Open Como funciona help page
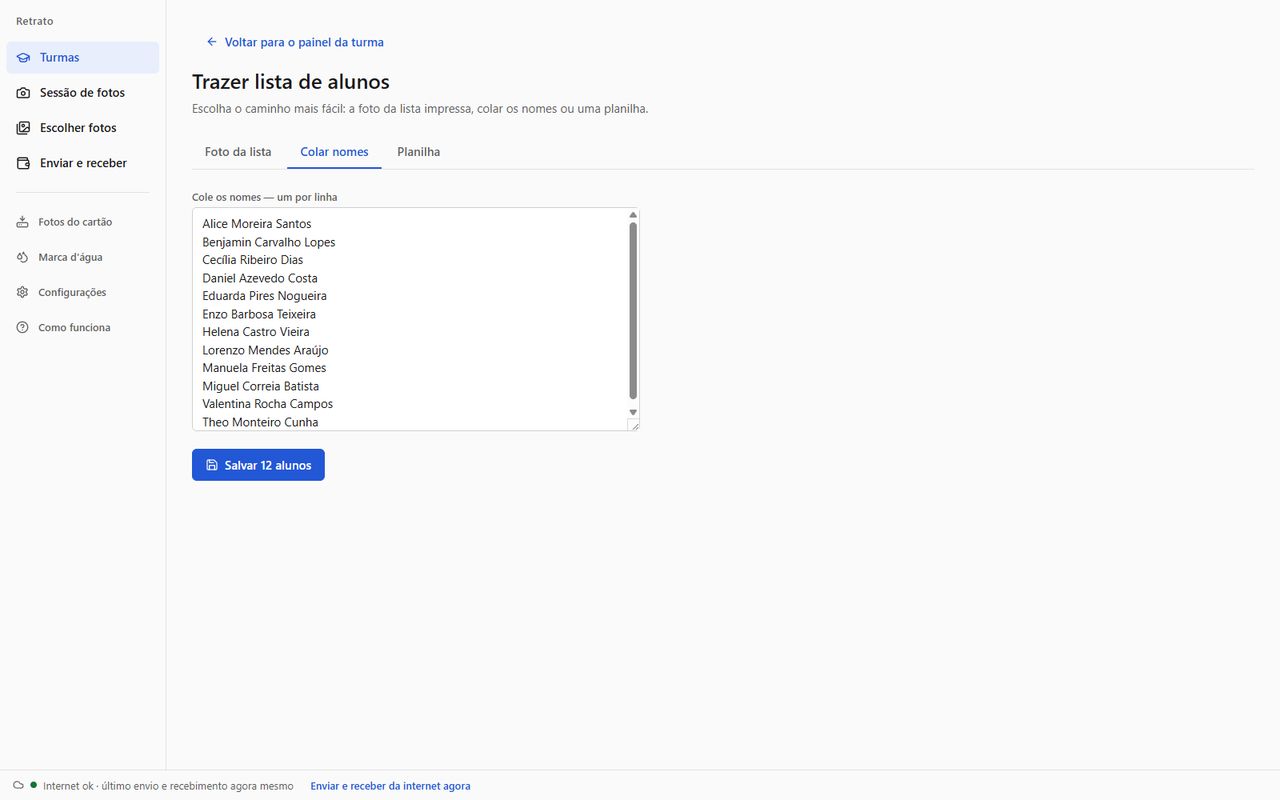Image resolution: width=1280 pixels, height=800 pixels. point(83,327)
